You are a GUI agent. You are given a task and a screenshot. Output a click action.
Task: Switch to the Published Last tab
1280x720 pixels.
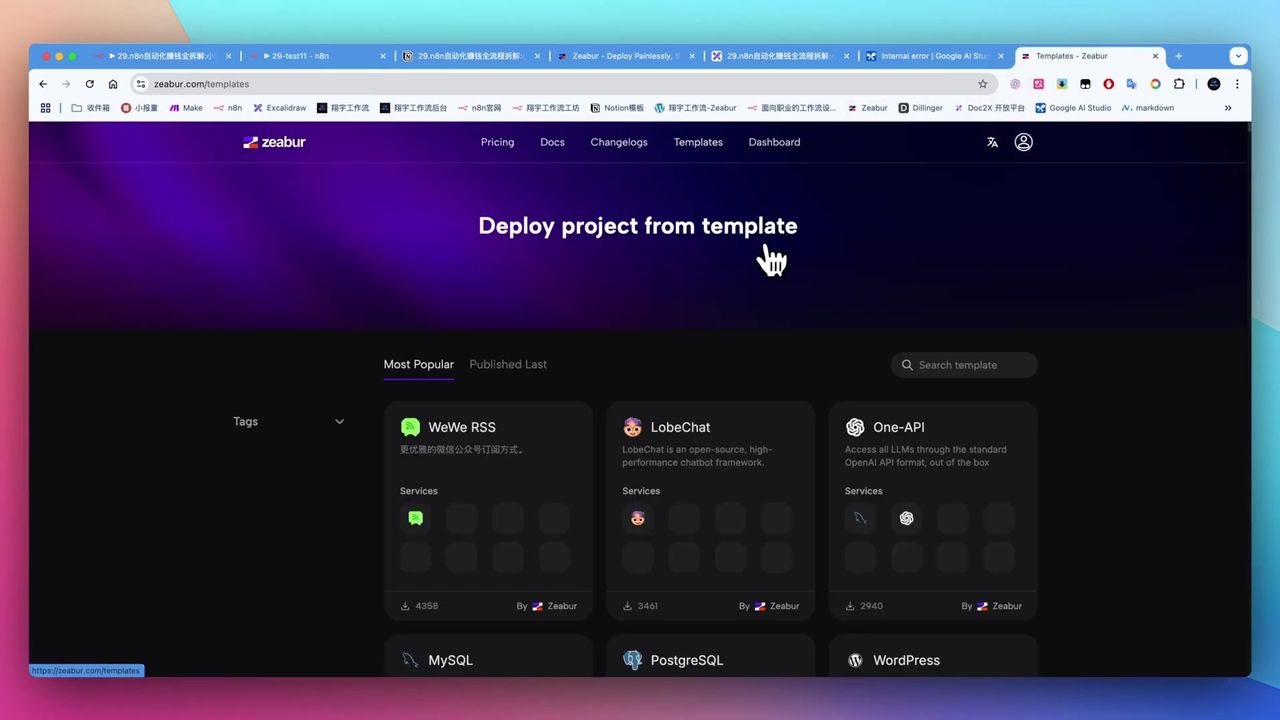click(x=508, y=364)
